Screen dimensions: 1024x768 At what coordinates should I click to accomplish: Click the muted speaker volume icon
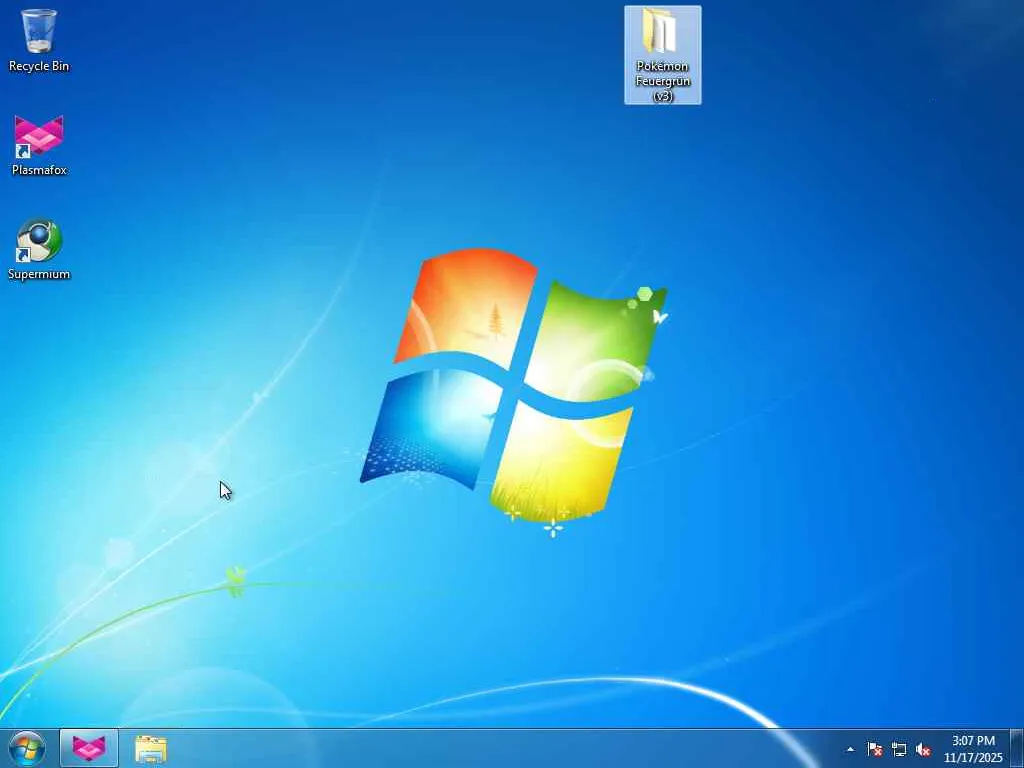923,749
